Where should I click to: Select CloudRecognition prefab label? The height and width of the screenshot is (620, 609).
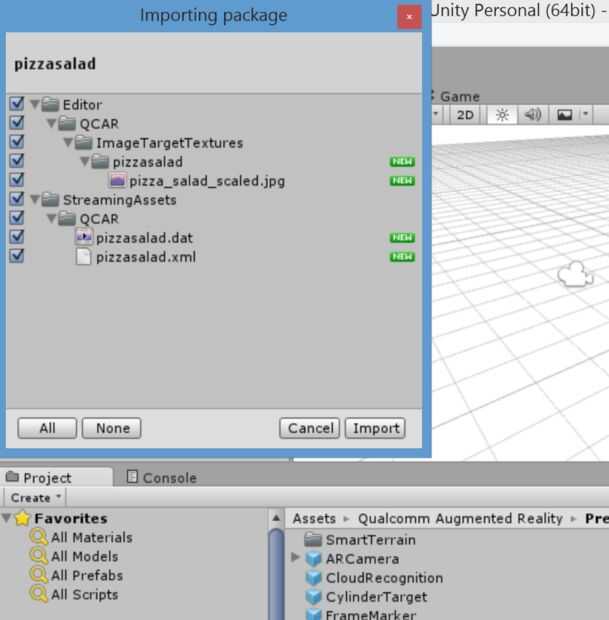pos(384,578)
